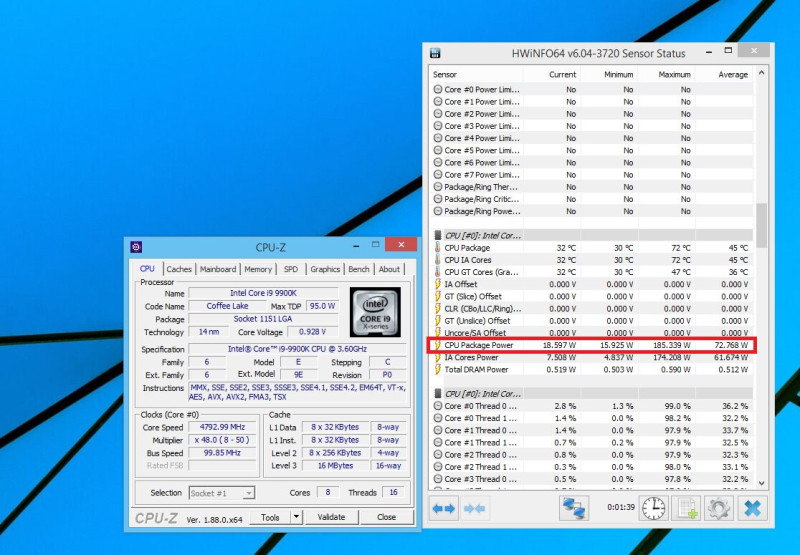Click the thermometer icon beside CPU GT Cores
Image resolution: width=800 pixels, height=555 pixels.
437,272
